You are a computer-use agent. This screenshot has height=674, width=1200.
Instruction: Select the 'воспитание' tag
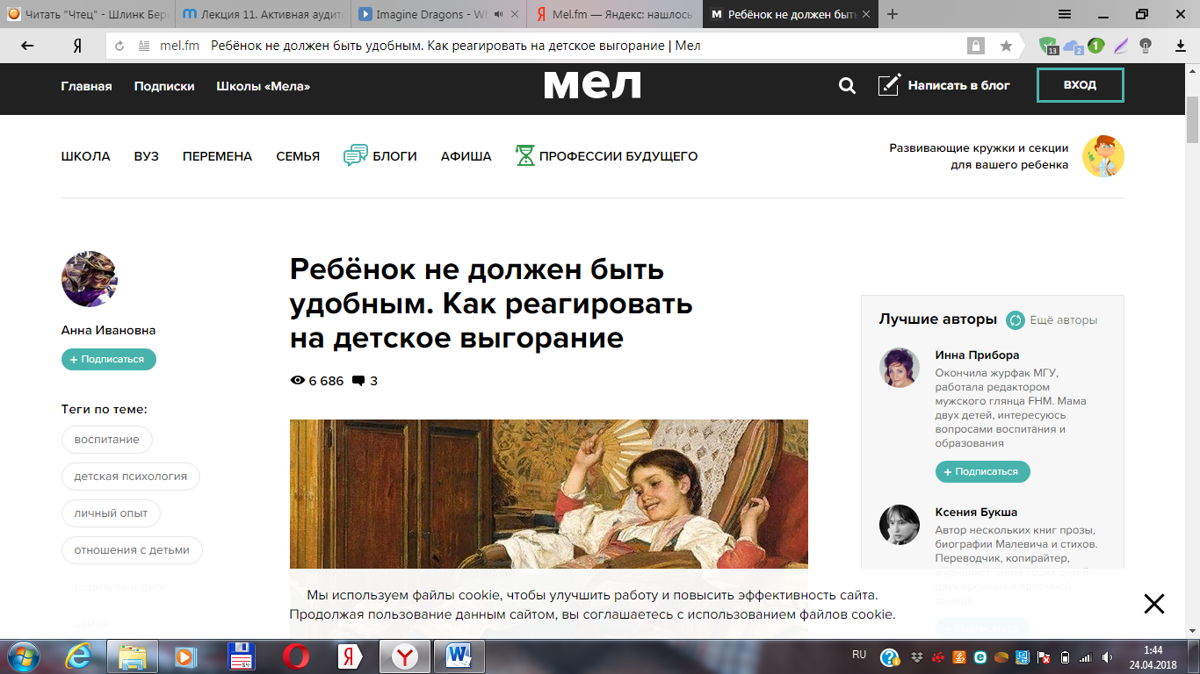pyautogui.click(x=107, y=440)
